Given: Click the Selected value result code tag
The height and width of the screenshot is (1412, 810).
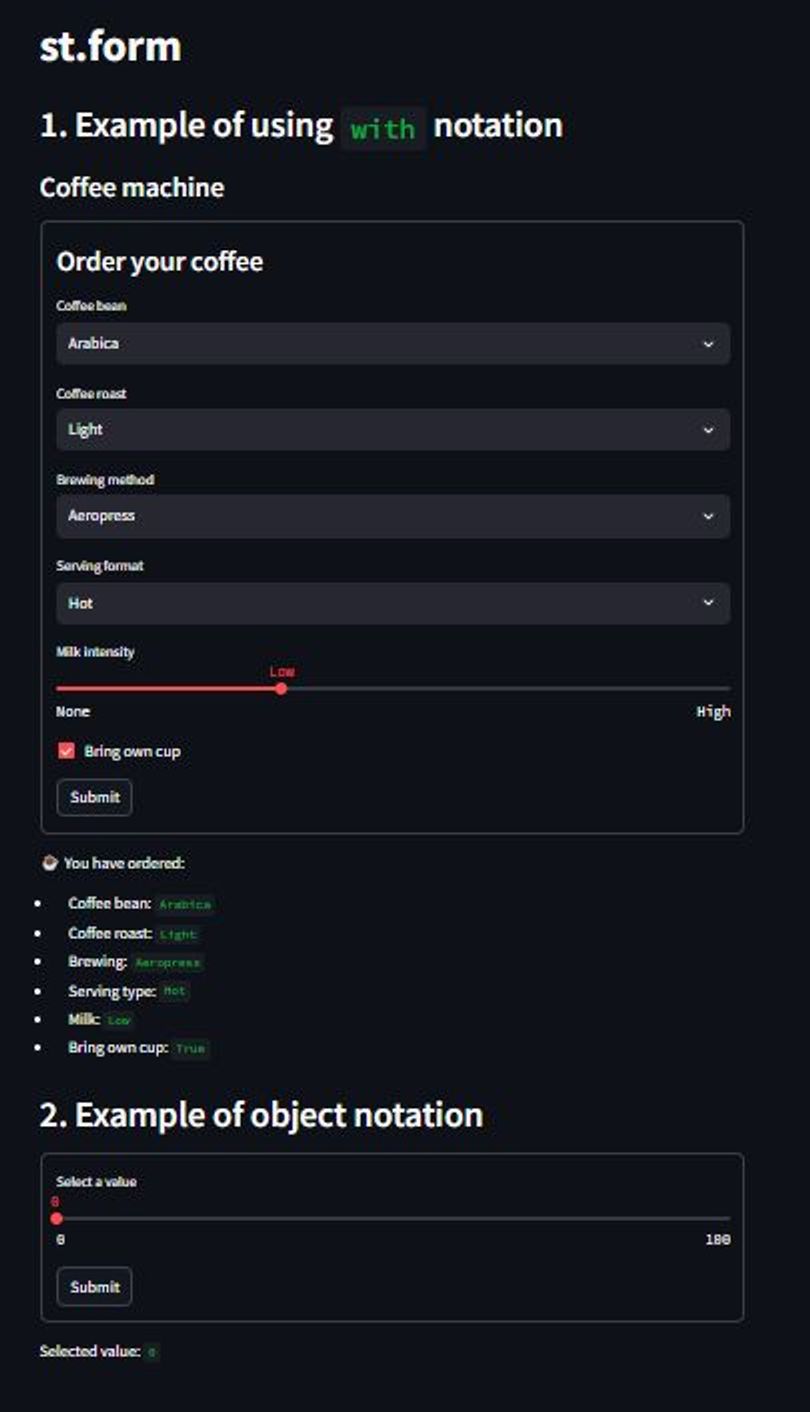Looking at the screenshot, I should [151, 1352].
